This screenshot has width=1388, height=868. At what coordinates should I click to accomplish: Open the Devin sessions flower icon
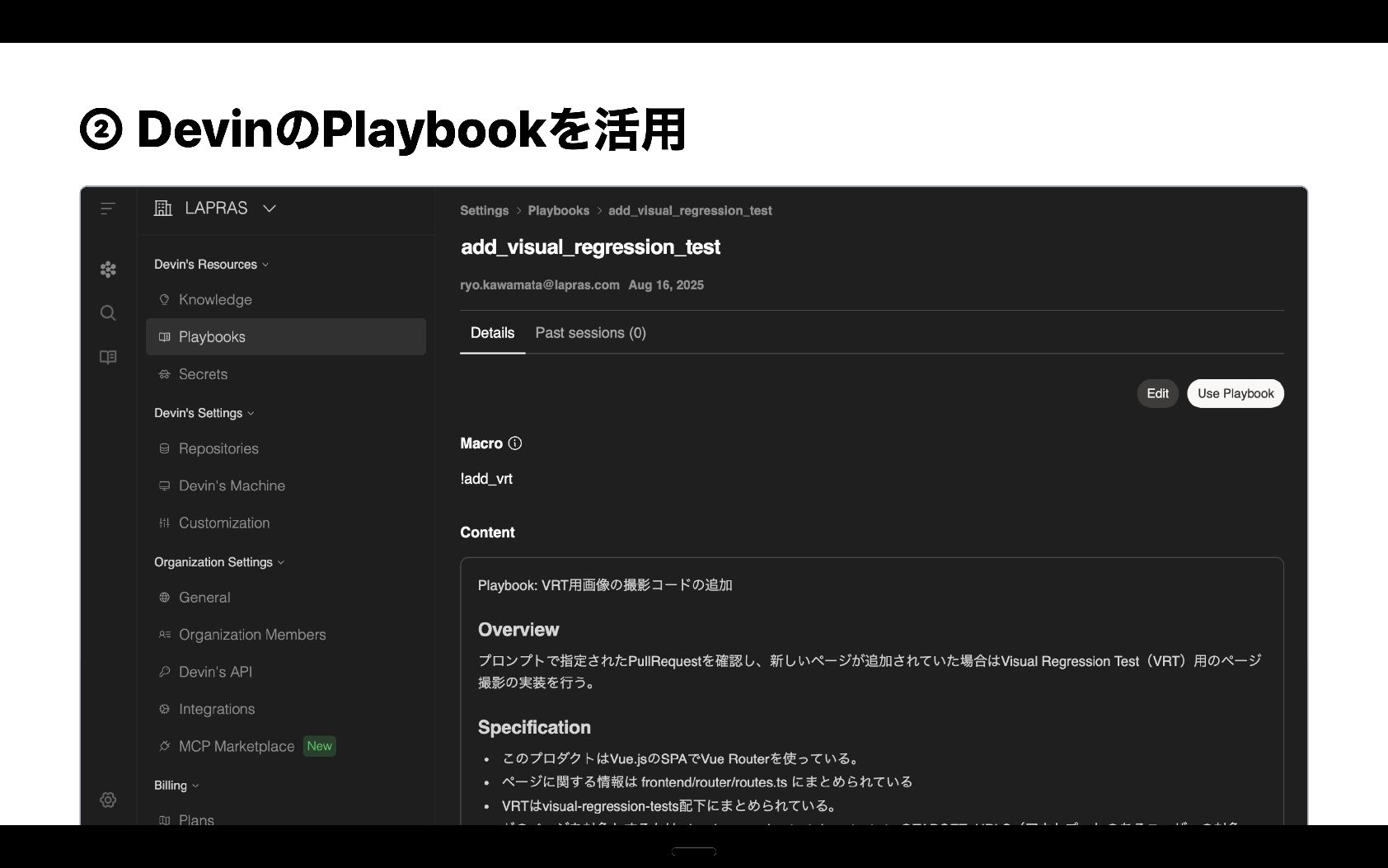pyautogui.click(x=108, y=270)
